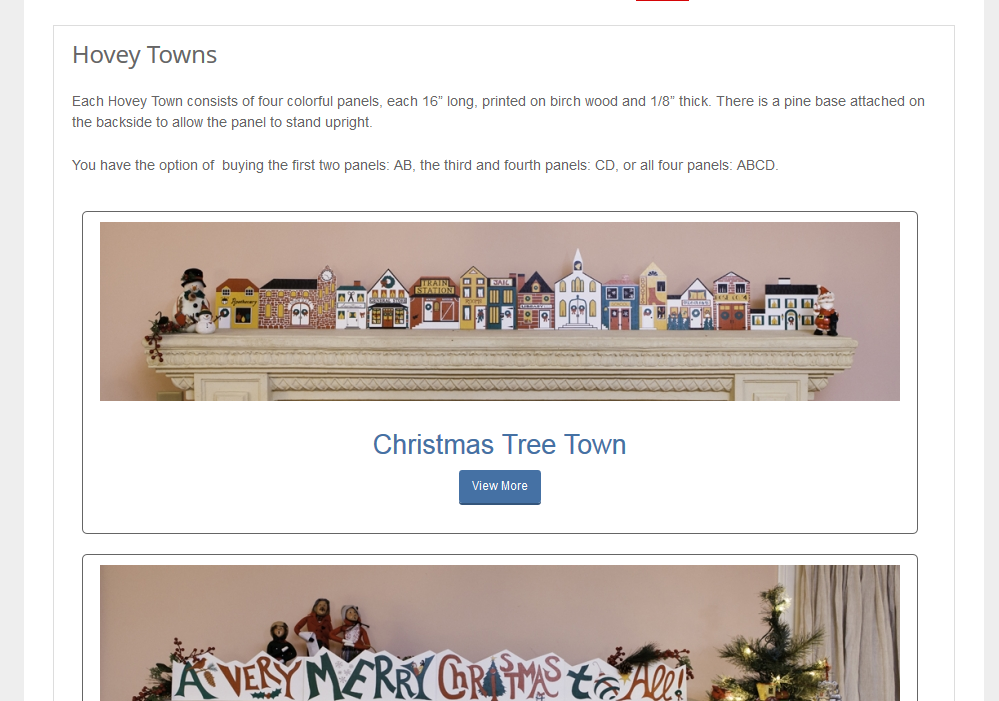Click the red brick Library building

(536, 301)
